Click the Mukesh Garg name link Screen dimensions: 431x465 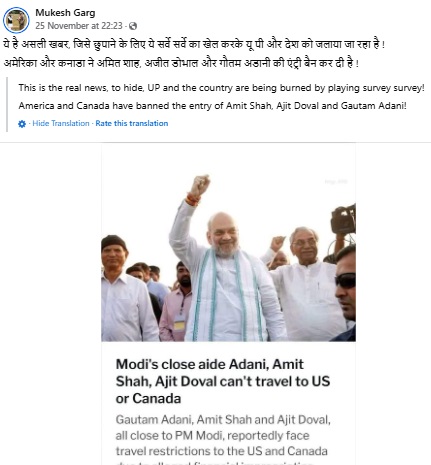pos(65,13)
